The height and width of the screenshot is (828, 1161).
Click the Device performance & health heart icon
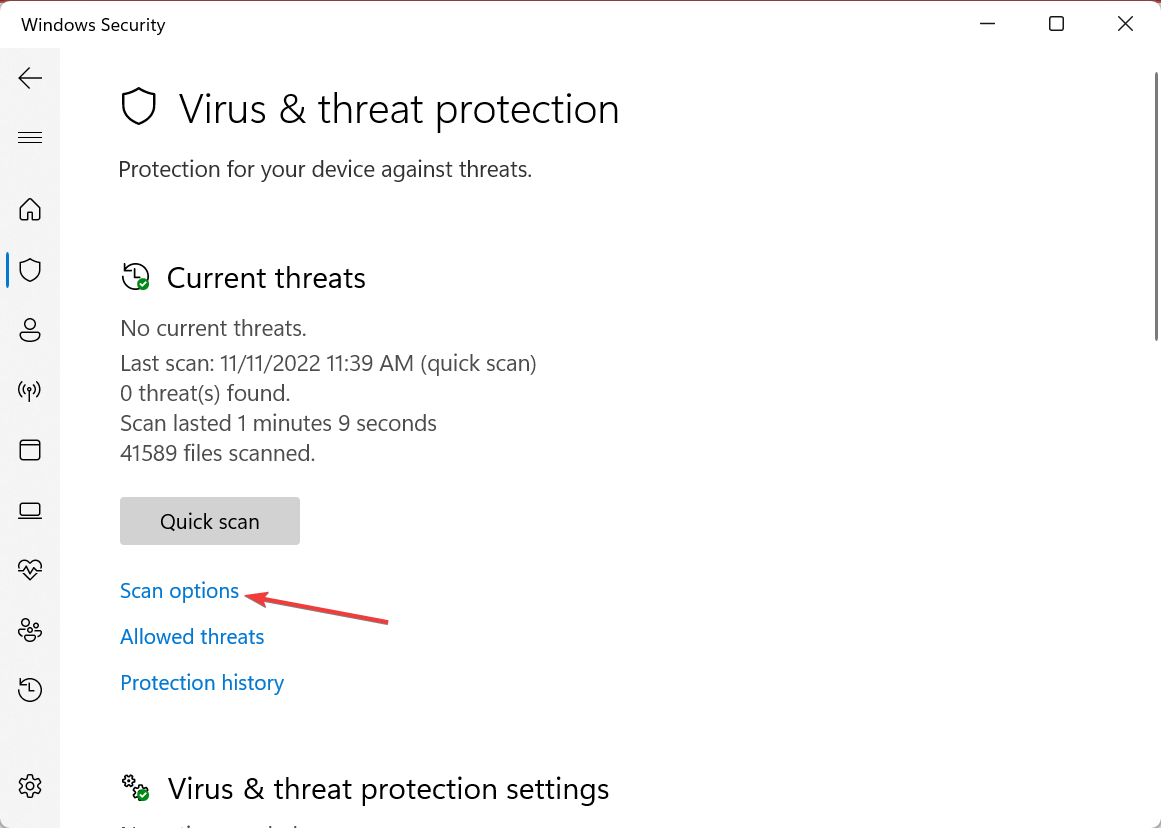click(x=30, y=570)
